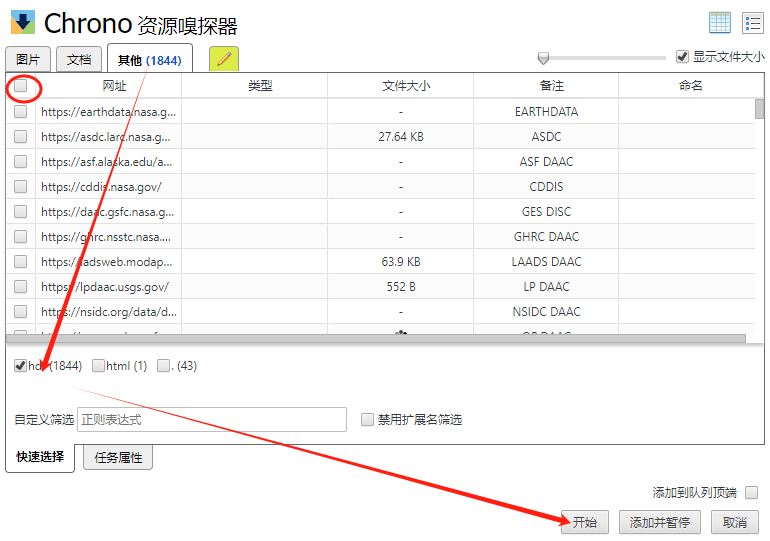Check the EARTHDATA row checkbox

point(21,111)
